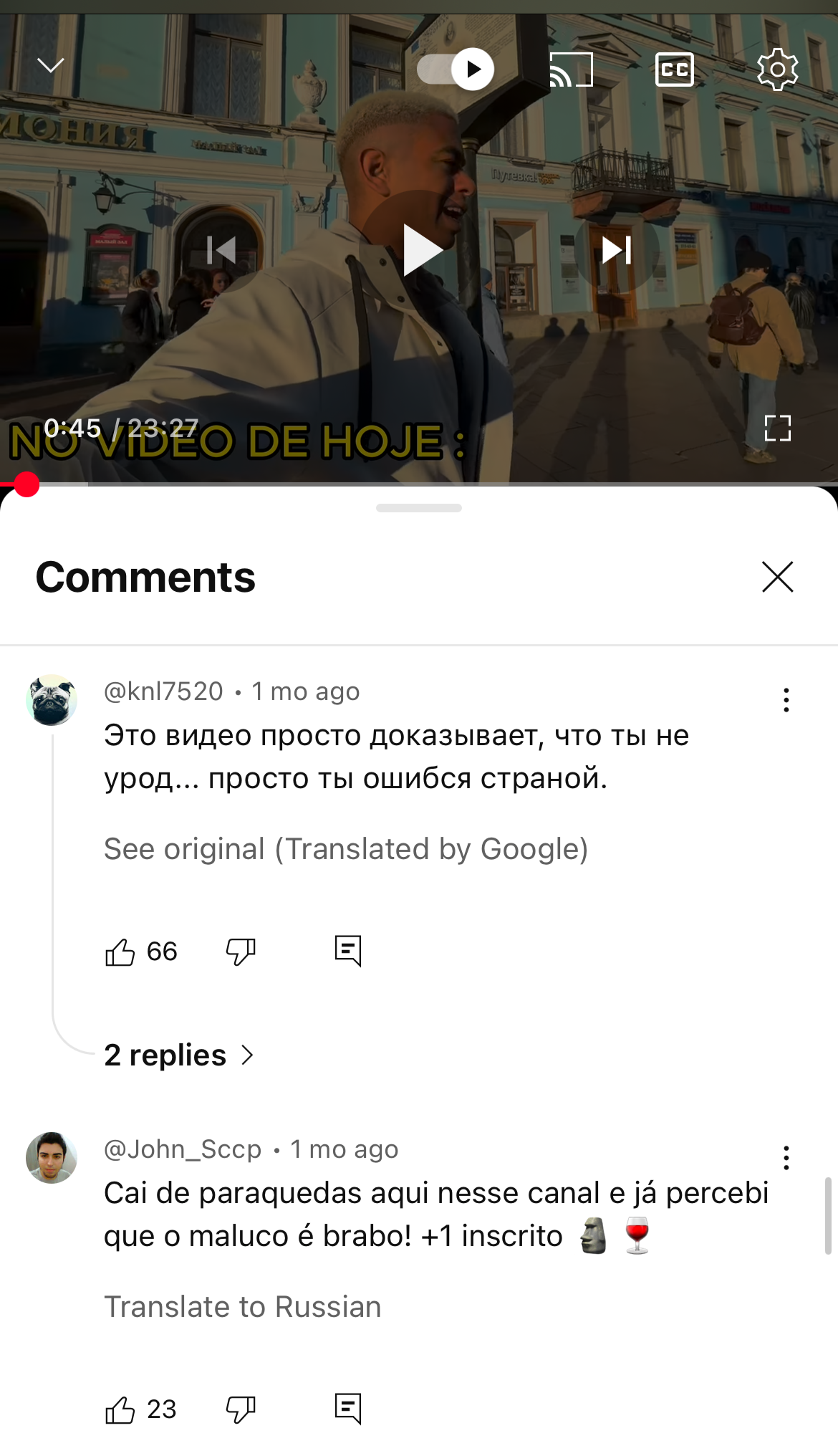Like the comment by @John_Sccp
Screen dimensions: 838x1456
click(x=120, y=1410)
